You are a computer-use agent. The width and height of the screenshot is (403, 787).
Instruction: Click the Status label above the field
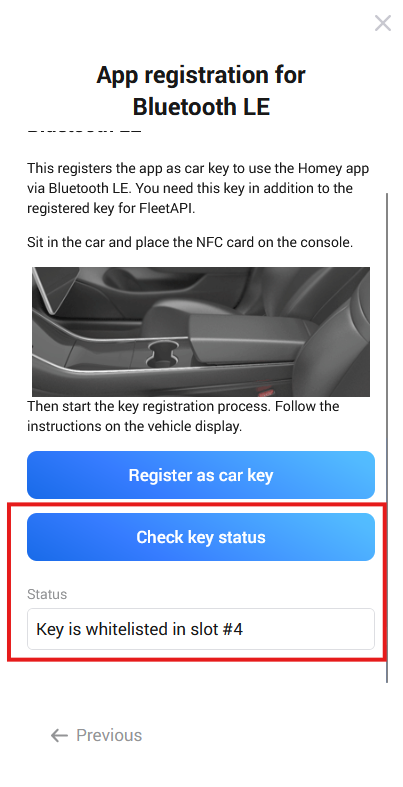47,594
